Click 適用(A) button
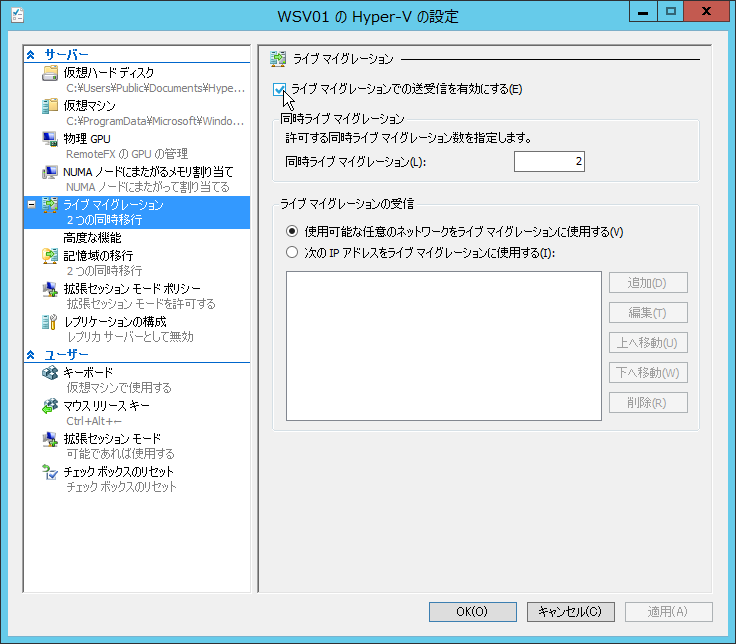Screen dimensions: 736x644 tap(668, 612)
